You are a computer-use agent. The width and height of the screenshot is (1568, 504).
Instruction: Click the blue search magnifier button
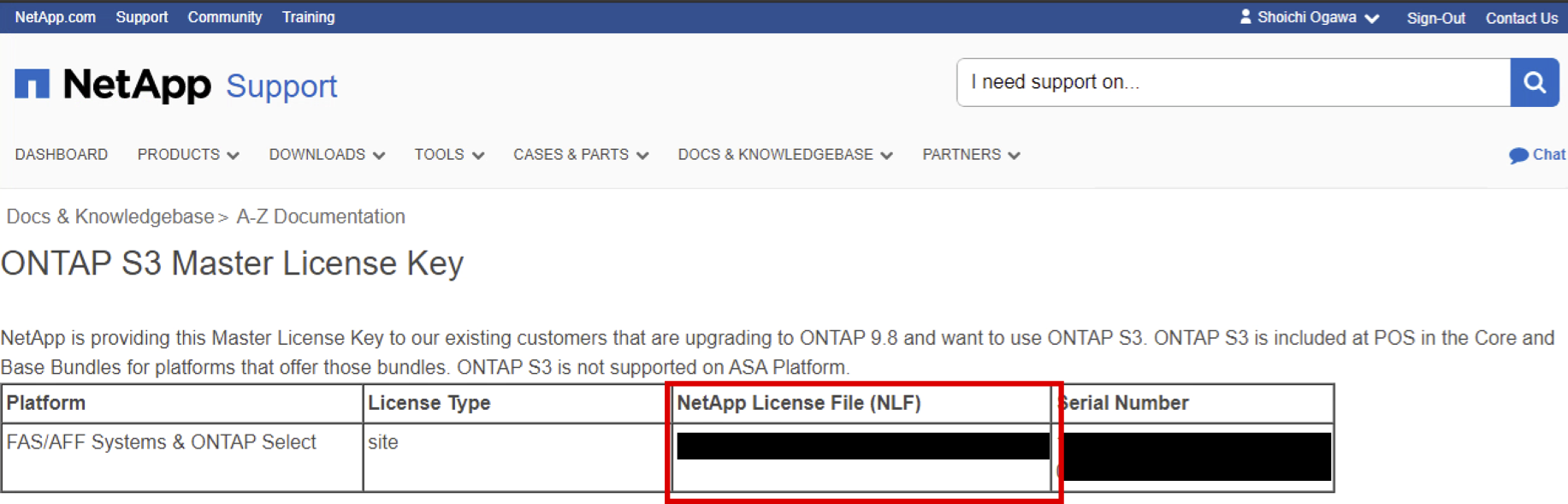(1535, 82)
